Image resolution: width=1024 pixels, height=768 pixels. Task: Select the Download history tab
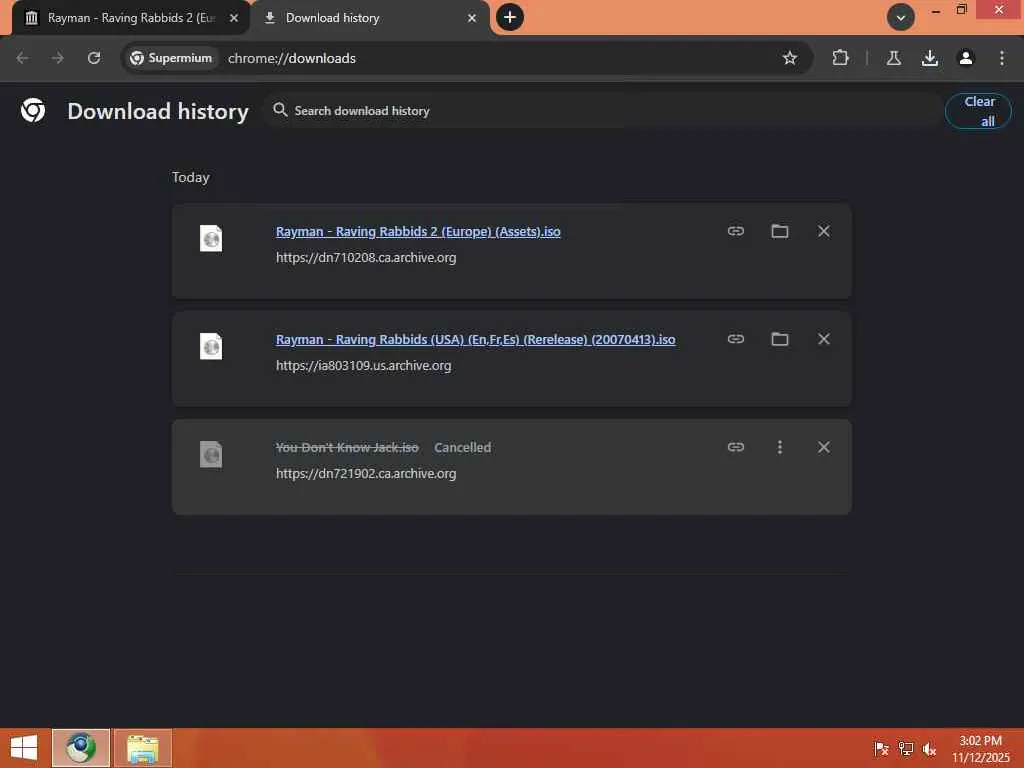(370, 18)
